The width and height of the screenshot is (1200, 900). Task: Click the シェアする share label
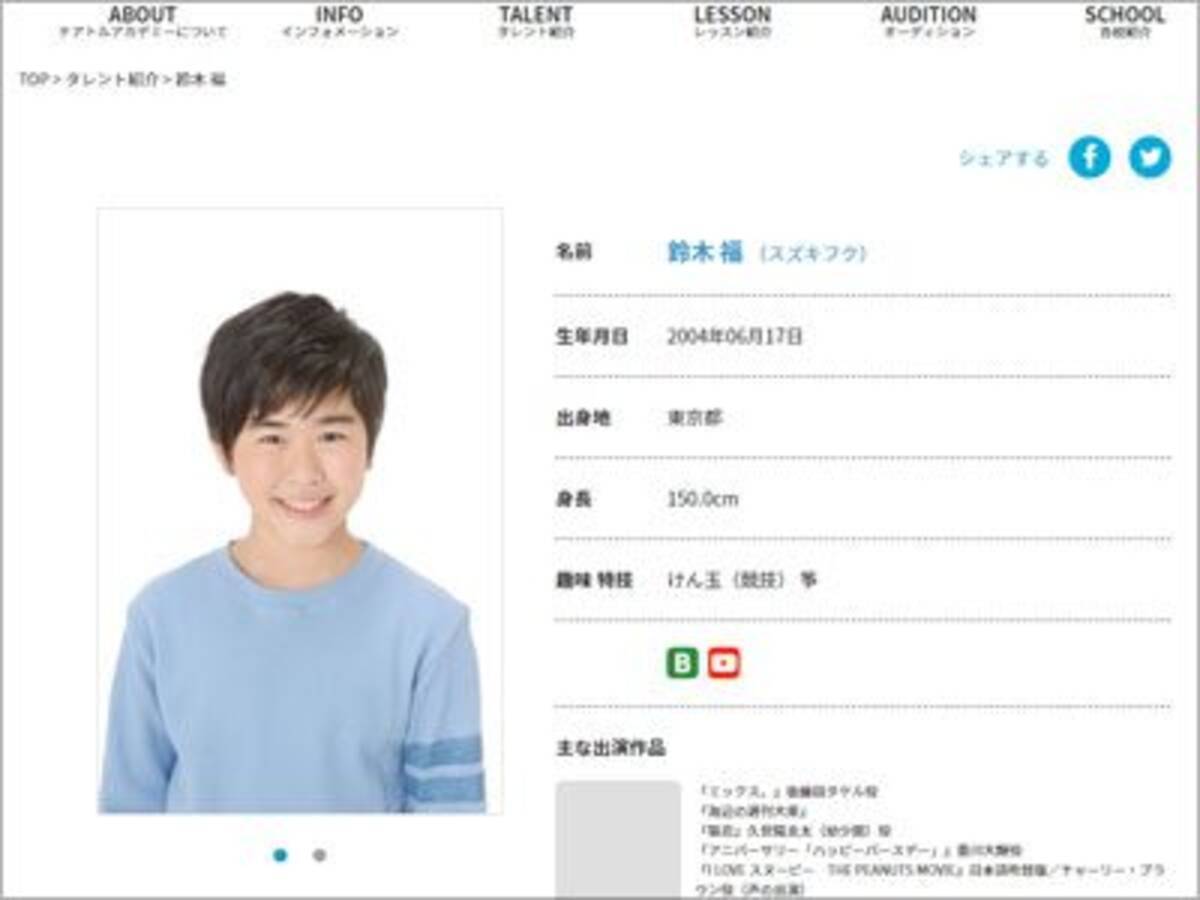coord(1005,157)
